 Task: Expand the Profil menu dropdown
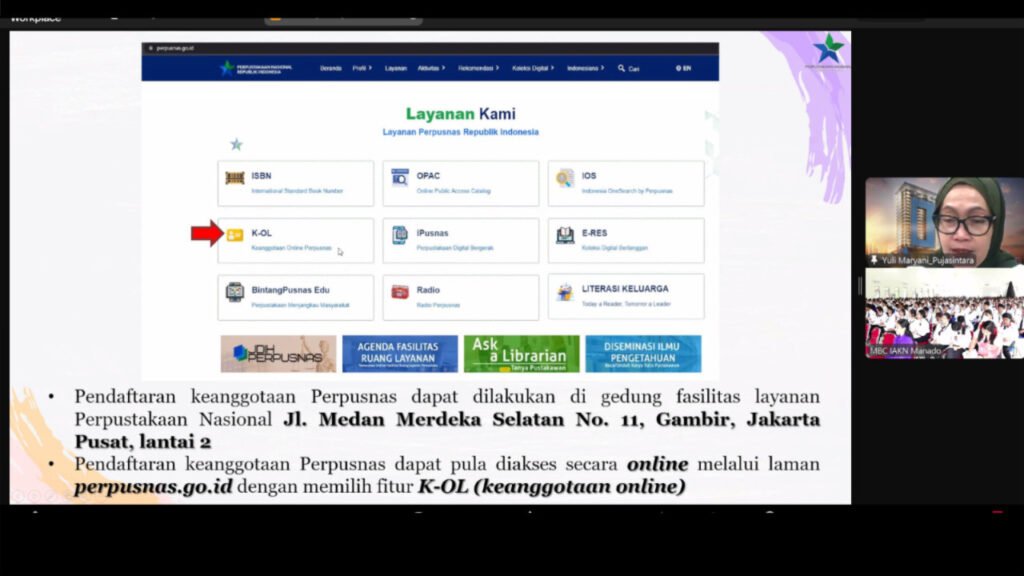361,68
